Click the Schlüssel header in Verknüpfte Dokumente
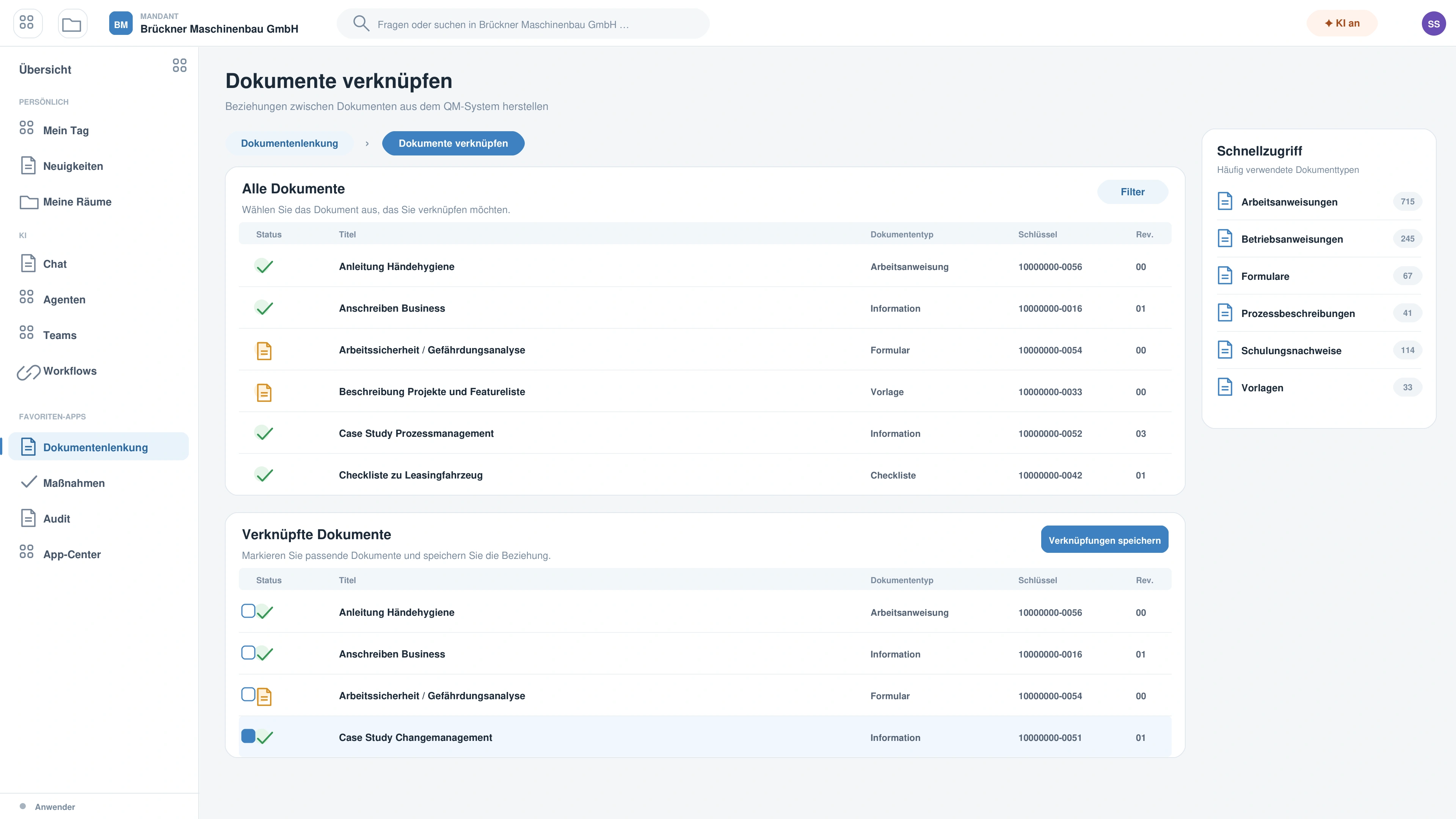Screen dimensions: 1456x819 pyautogui.click(x=1037, y=580)
